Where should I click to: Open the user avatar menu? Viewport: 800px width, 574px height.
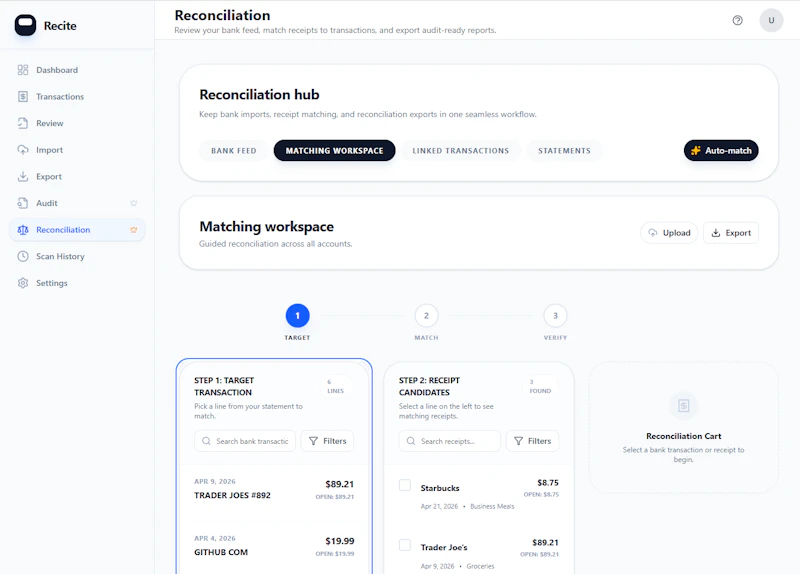point(771,20)
